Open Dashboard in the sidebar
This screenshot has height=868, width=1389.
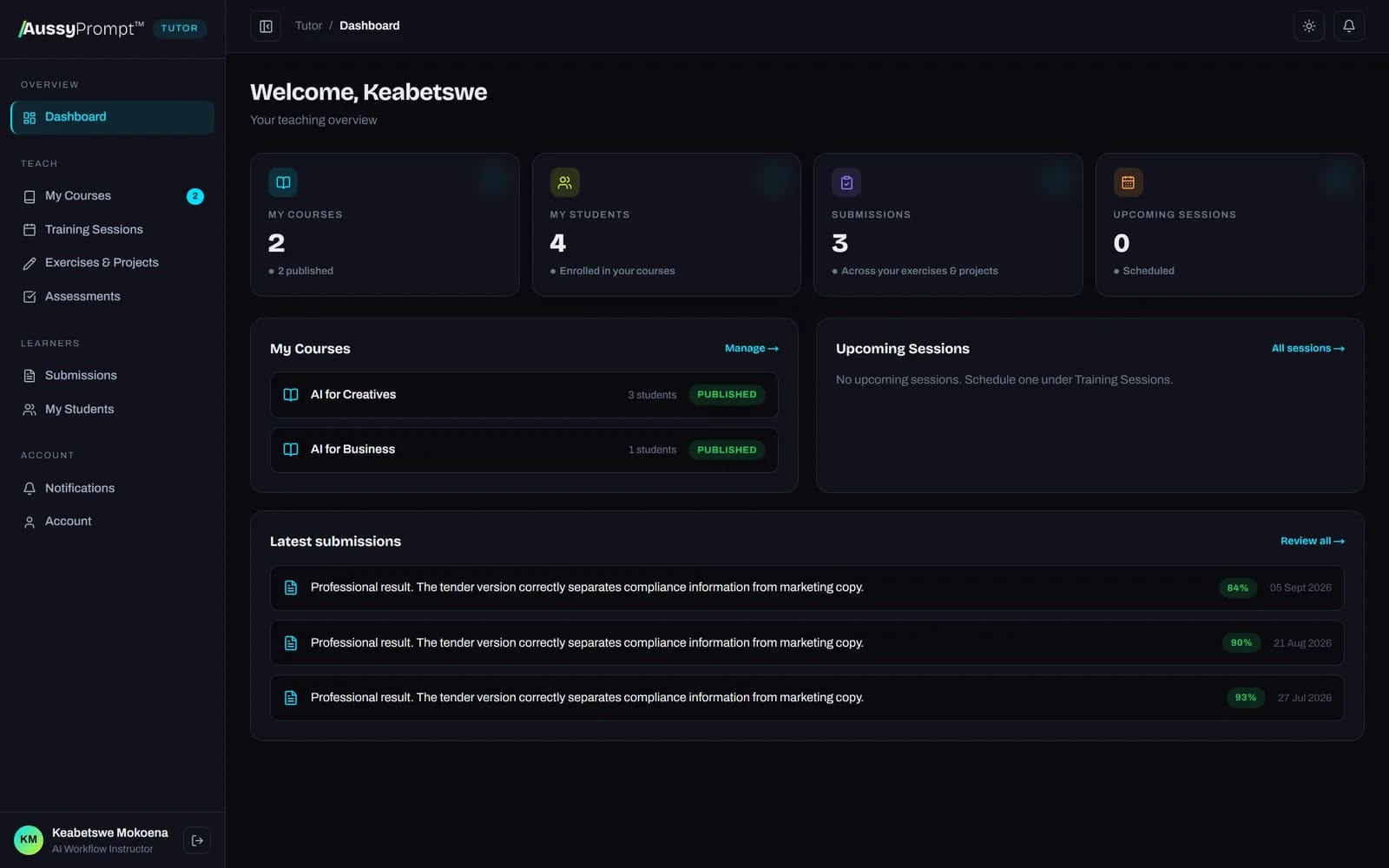click(x=112, y=117)
